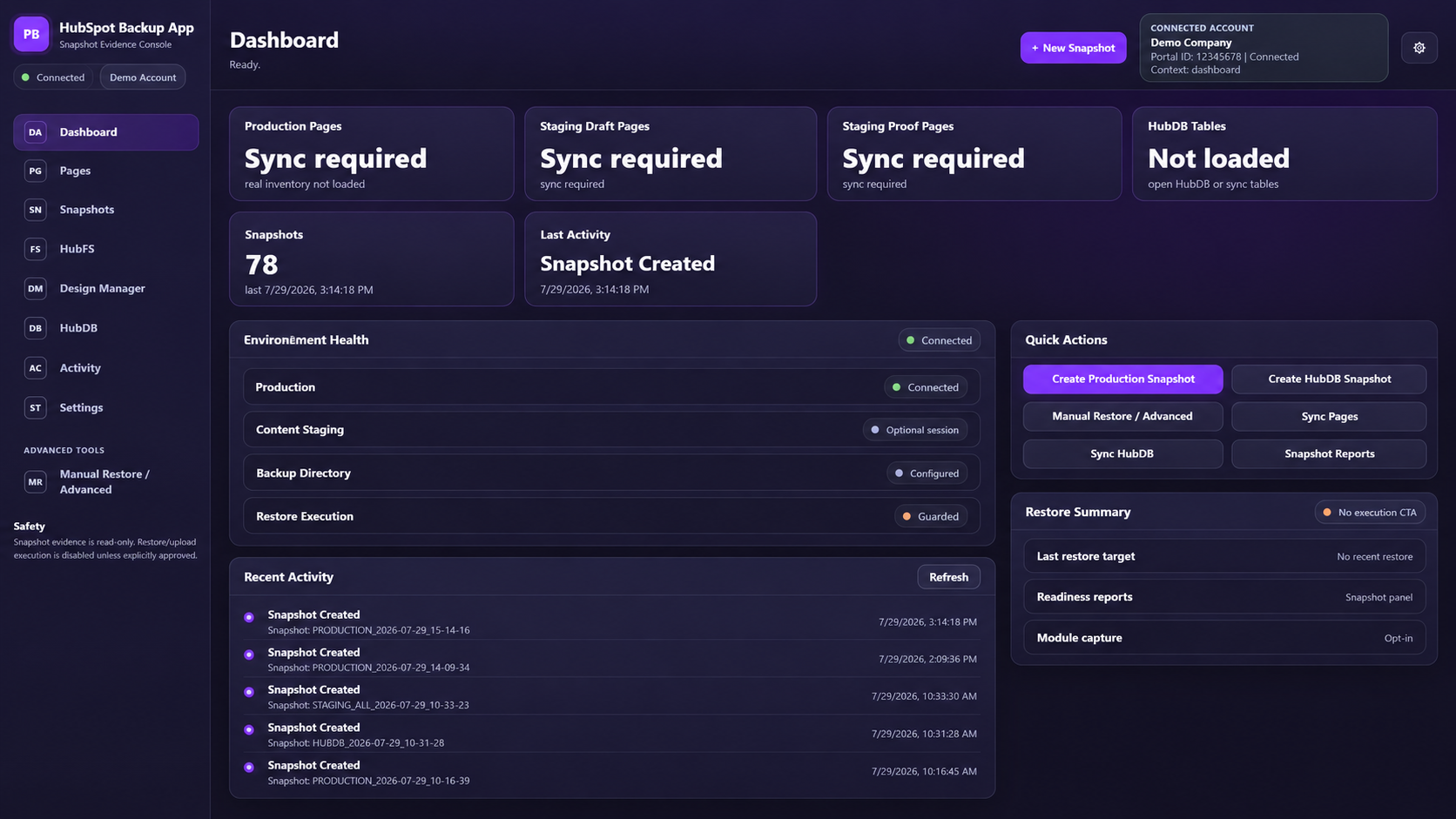This screenshot has width=1456, height=819.
Task: Open the Production Pages card
Action: point(371,154)
